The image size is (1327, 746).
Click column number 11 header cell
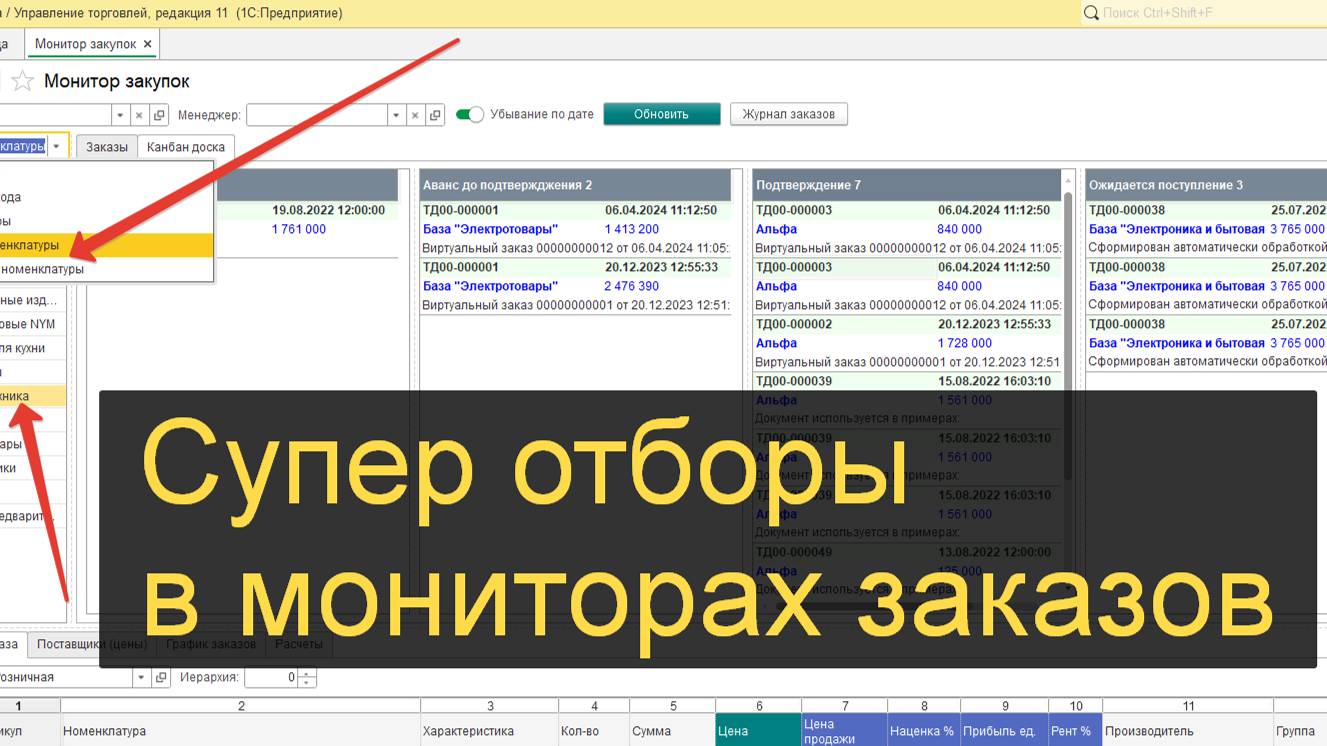[1187, 706]
